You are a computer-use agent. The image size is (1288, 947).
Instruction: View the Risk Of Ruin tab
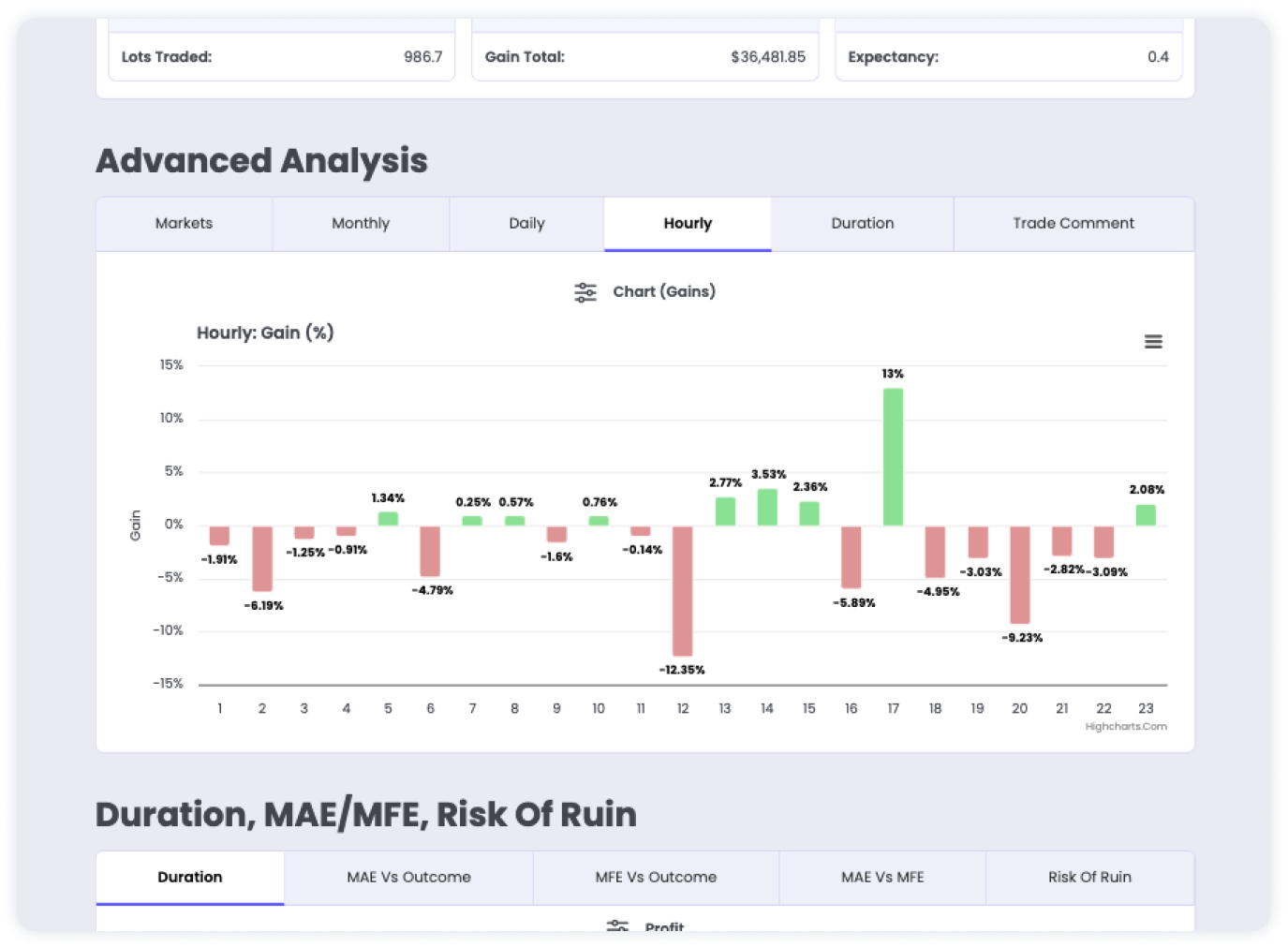point(1089,877)
